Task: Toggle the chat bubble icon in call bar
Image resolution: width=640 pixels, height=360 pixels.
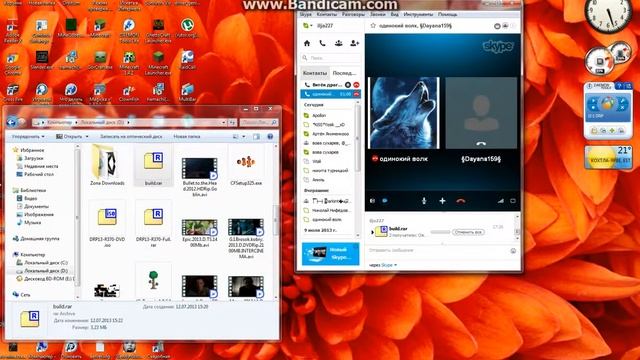Action: [385, 201]
